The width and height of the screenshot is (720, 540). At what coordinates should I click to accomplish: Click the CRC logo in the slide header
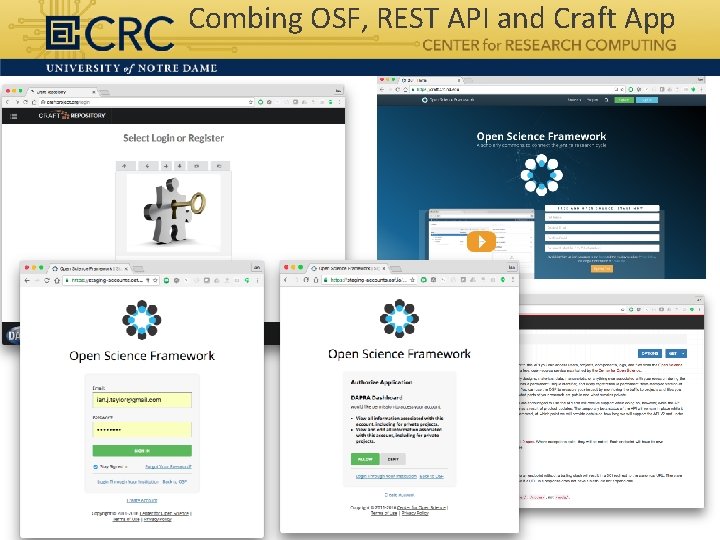pyautogui.click(x=110, y=33)
